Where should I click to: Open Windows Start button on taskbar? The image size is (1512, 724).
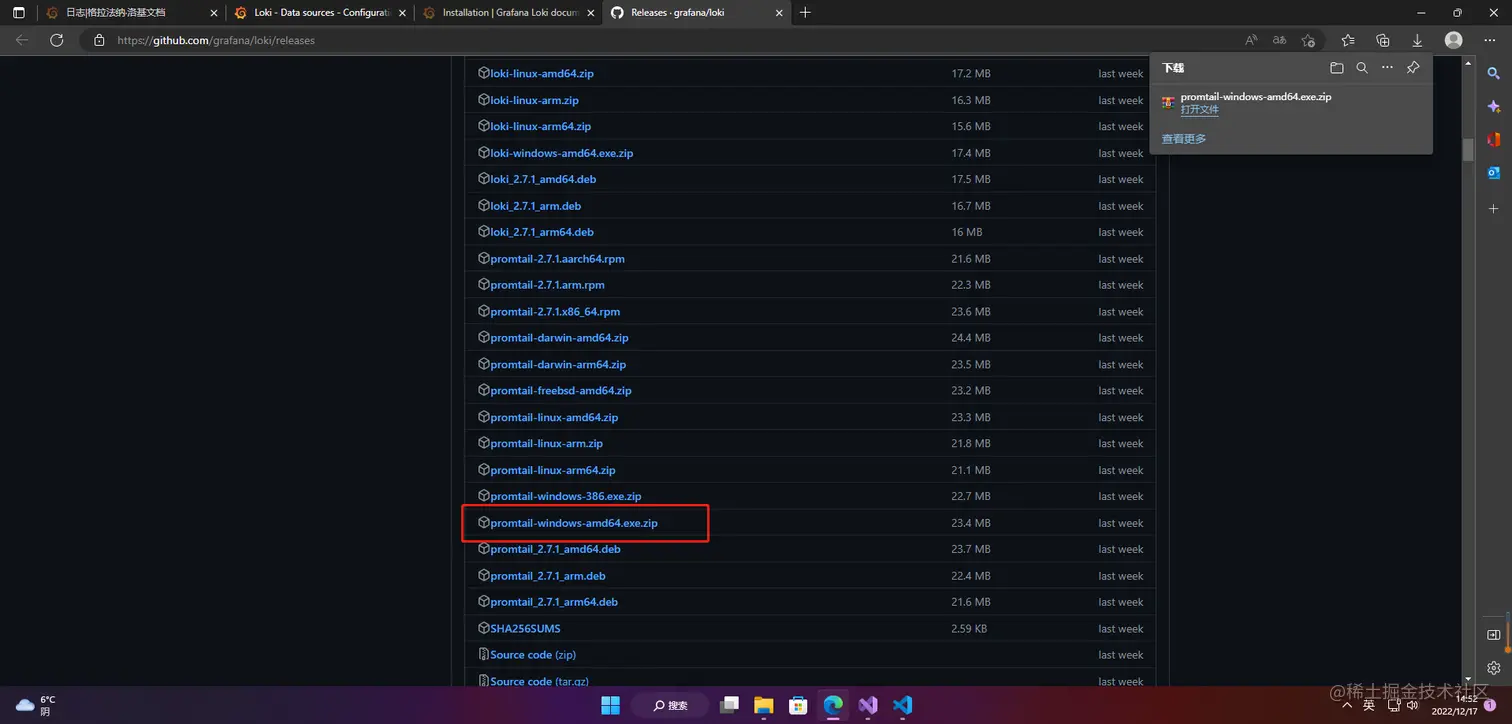click(x=611, y=705)
